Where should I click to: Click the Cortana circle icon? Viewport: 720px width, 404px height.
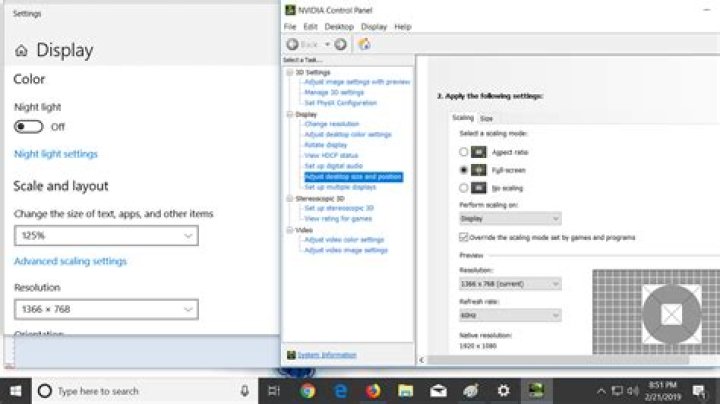[x=45, y=391]
